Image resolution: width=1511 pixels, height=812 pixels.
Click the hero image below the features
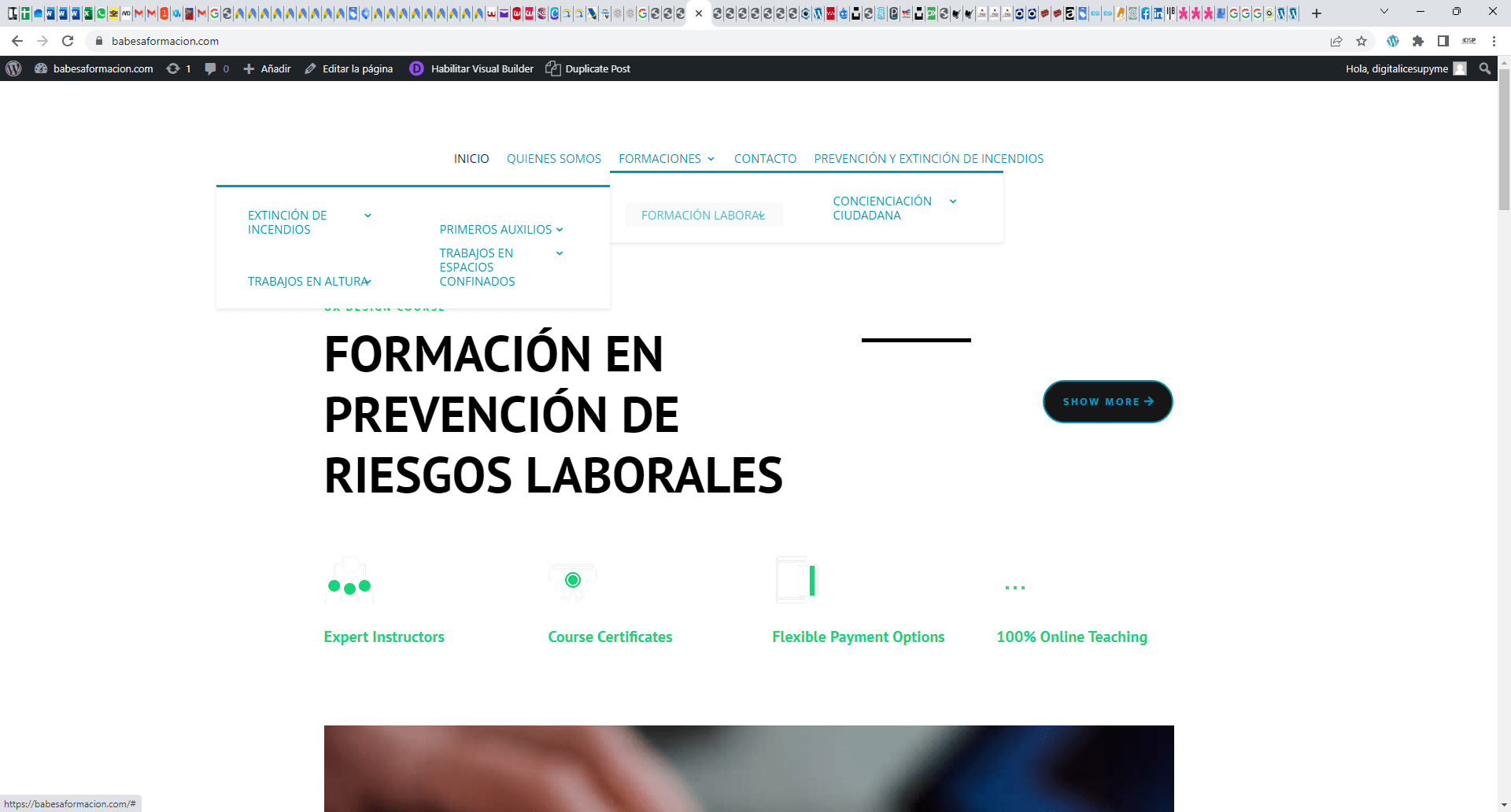(749, 769)
